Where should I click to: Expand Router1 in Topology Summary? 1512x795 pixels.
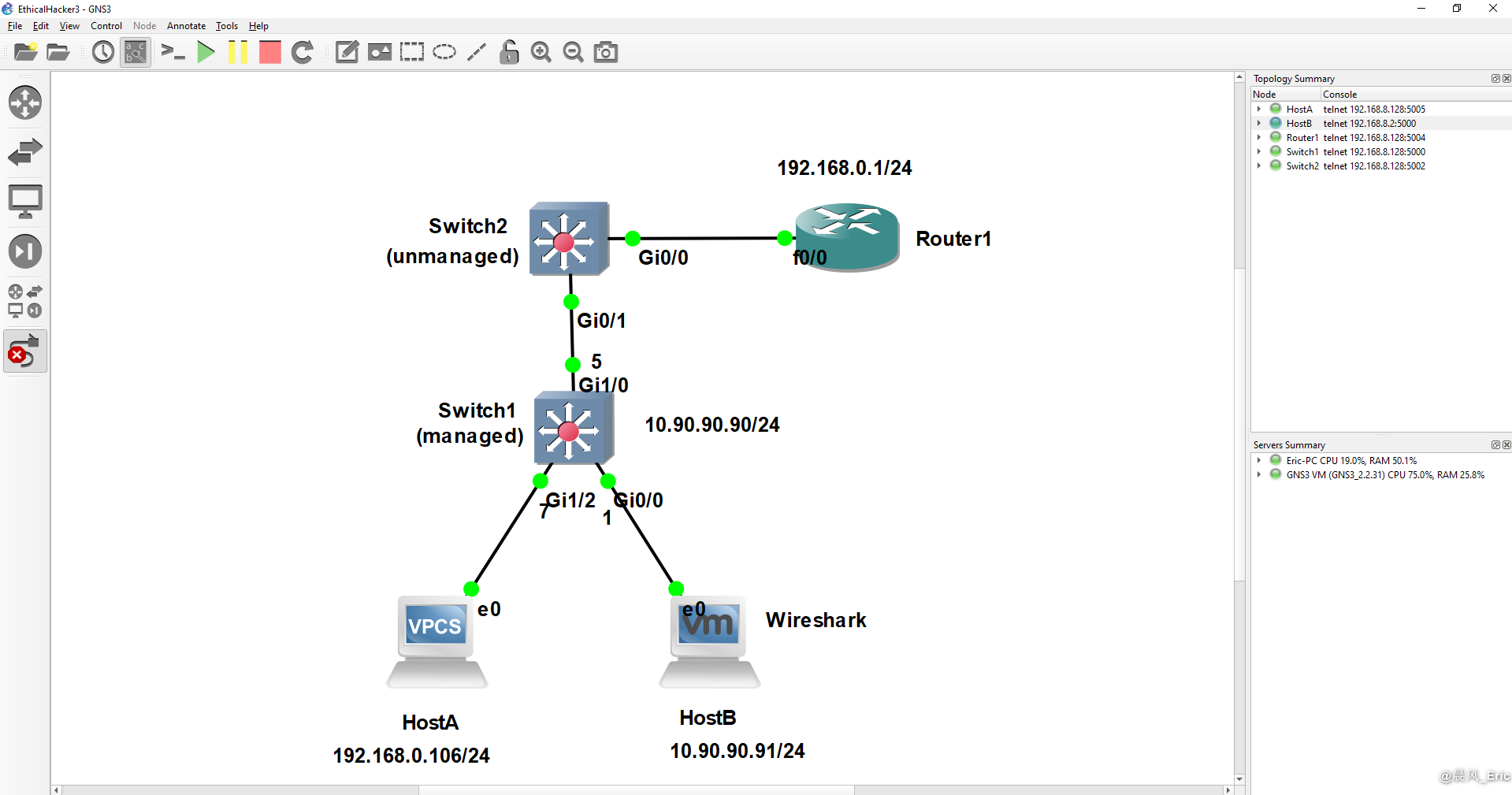click(x=1259, y=138)
